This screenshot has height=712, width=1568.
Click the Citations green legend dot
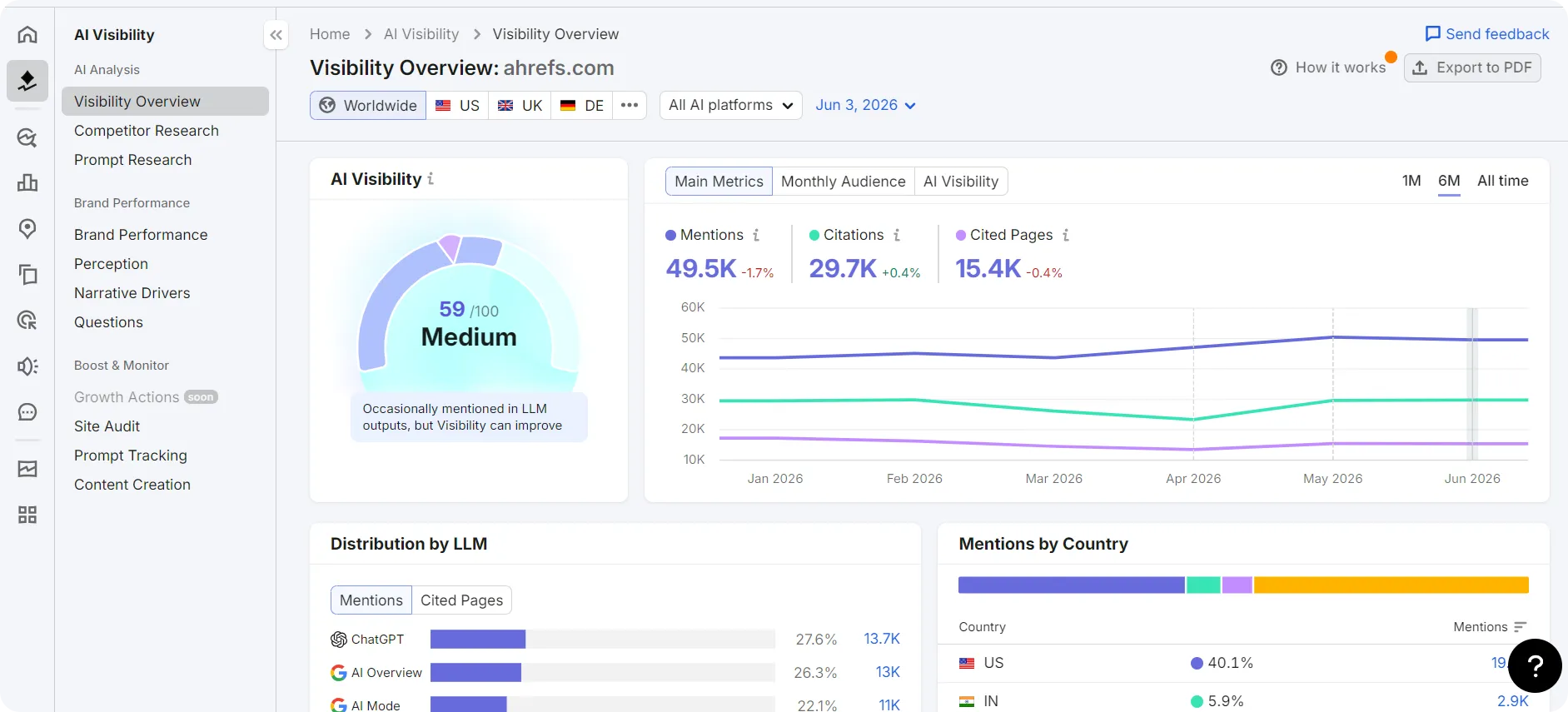click(x=814, y=236)
